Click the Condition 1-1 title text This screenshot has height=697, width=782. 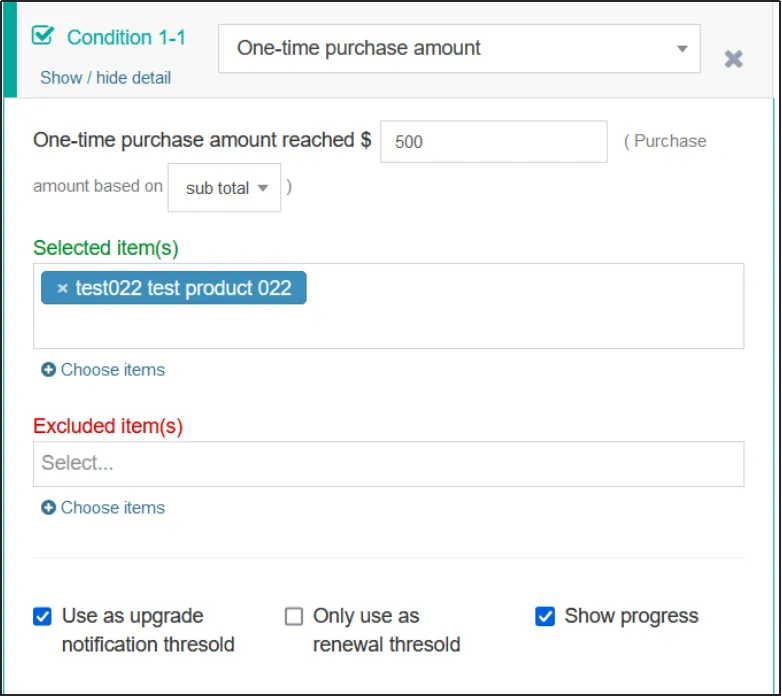(x=126, y=37)
